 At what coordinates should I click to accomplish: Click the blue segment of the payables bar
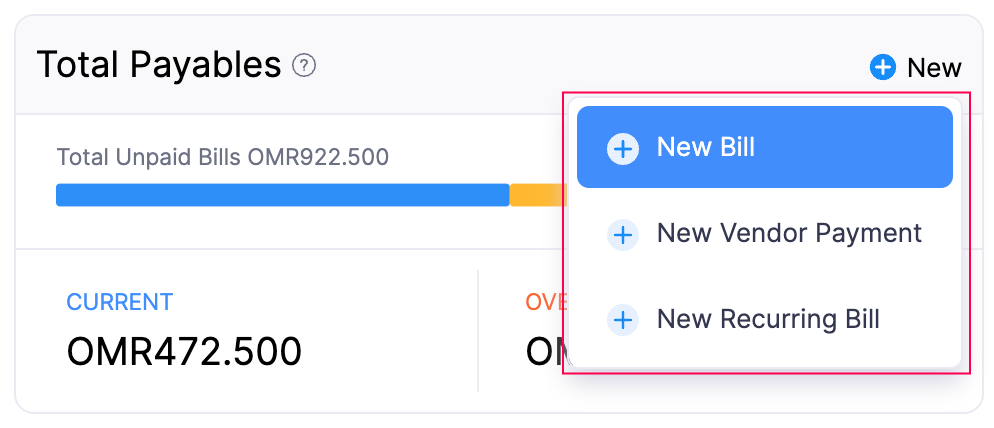282,195
